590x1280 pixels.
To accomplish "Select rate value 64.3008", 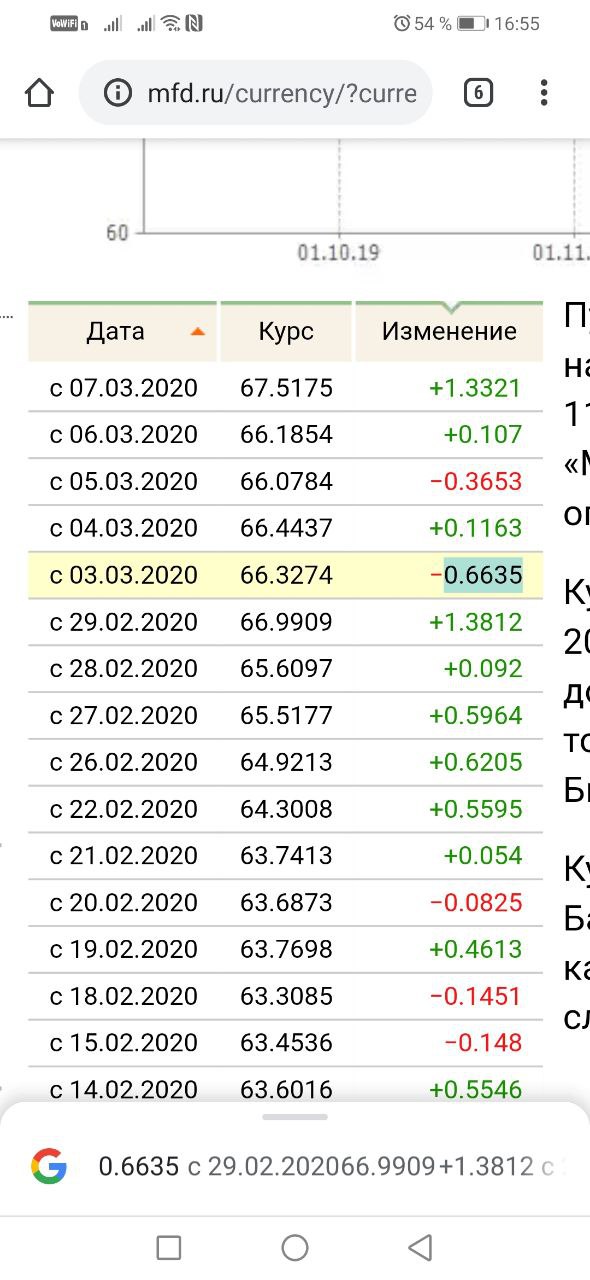I will (x=286, y=809).
